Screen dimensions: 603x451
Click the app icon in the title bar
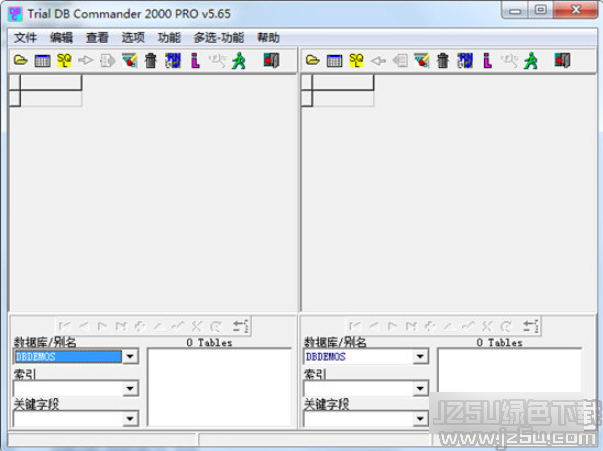click(15, 14)
